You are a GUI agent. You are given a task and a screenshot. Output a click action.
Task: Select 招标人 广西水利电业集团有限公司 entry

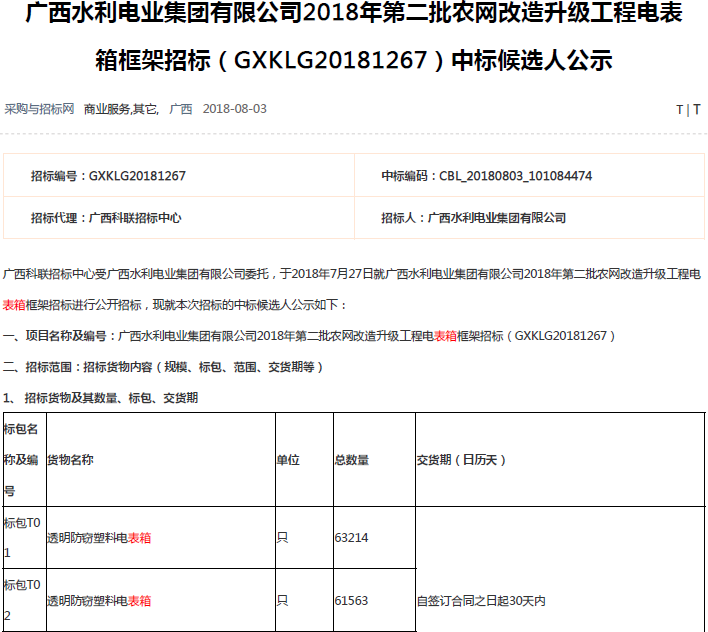pyautogui.click(x=473, y=217)
